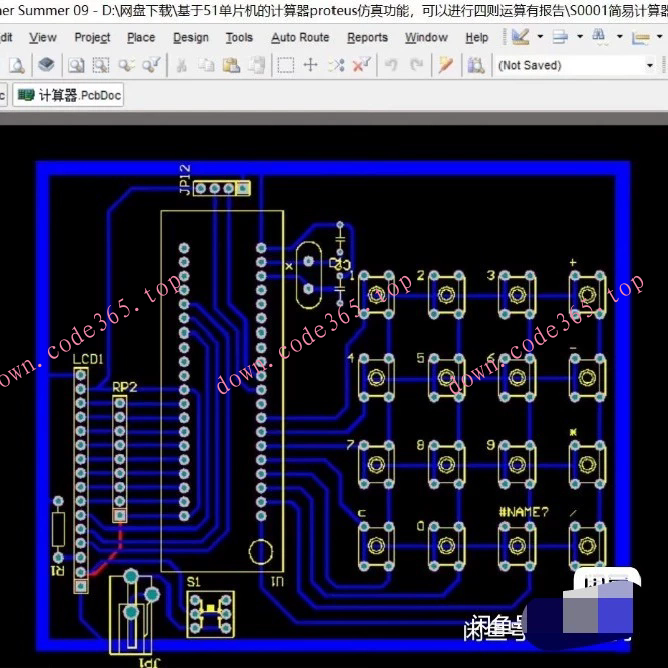Open the Reports menu
Image resolution: width=668 pixels, height=668 pixels.
[367, 37]
